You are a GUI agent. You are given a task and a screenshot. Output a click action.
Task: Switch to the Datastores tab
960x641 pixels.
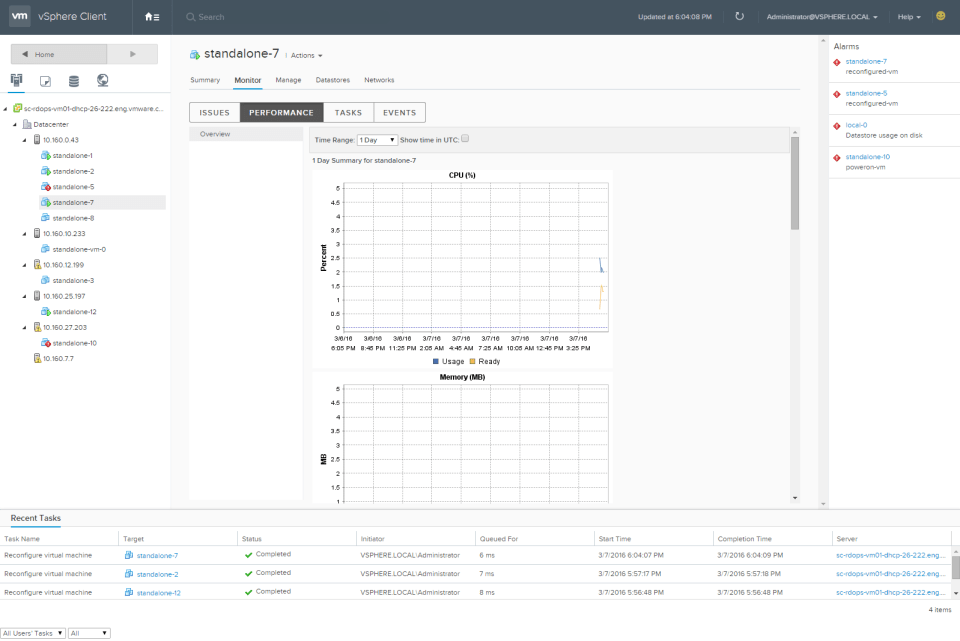[x=332, y=80]
